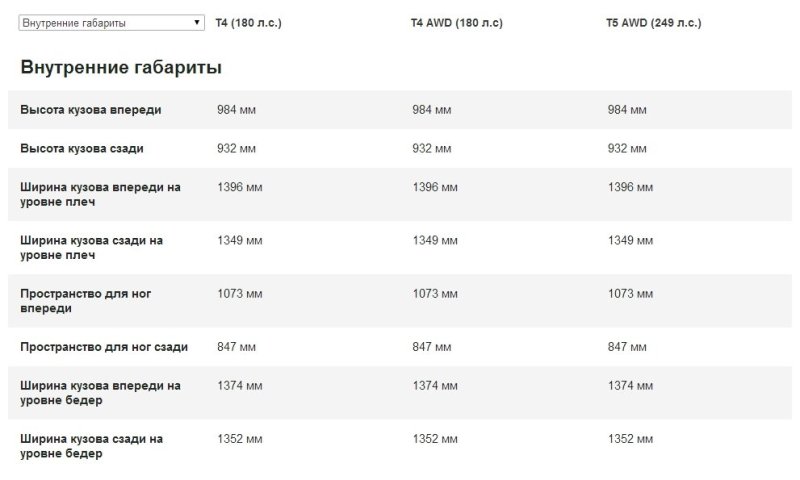Click the 1073 мм value under T5 AWD
Image resolution: width=800 pixels, height=480 pixels.
[x=631, y=293]
